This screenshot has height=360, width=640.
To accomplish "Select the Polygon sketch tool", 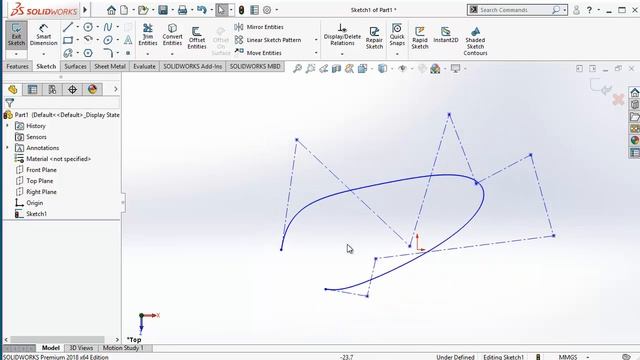I will [88, 53].
